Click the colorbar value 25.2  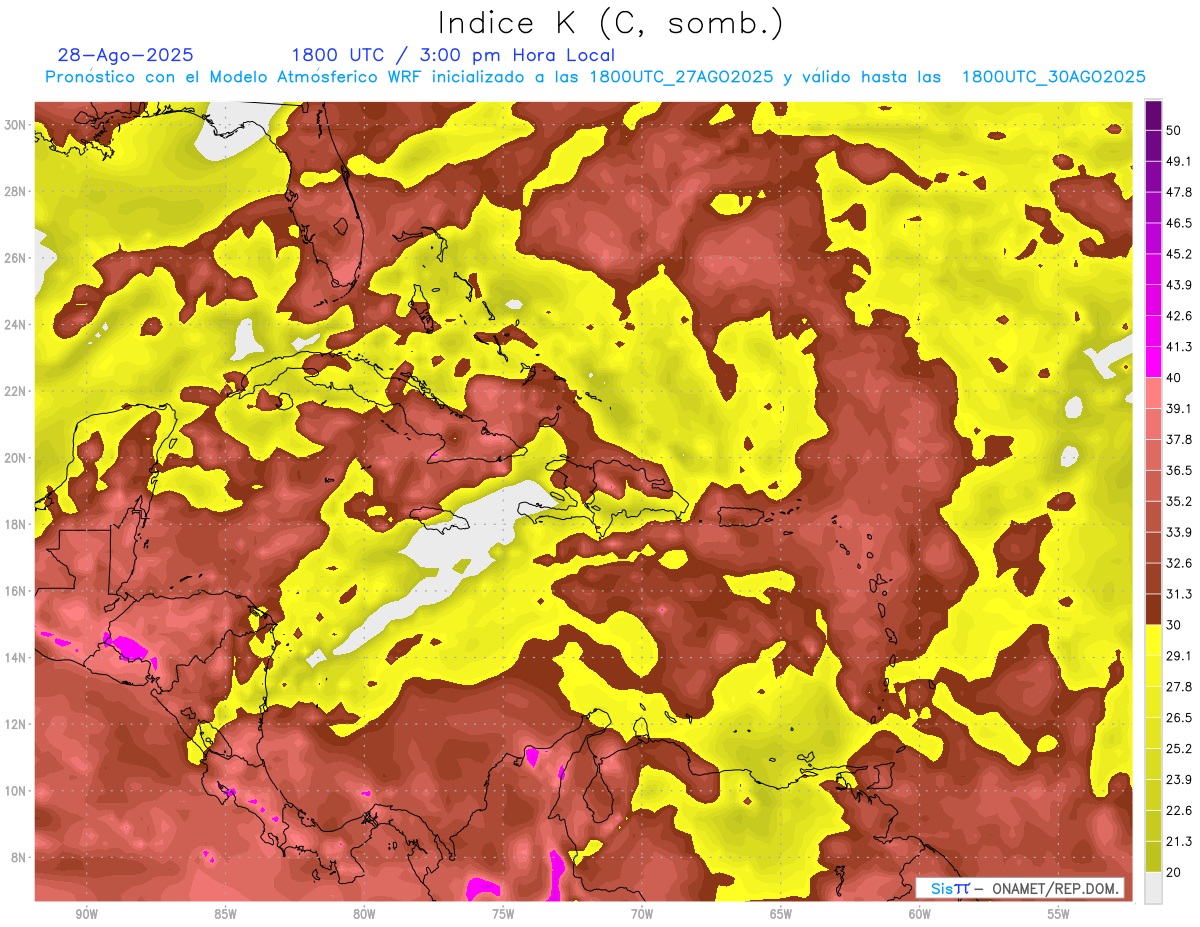point(1179,748)
